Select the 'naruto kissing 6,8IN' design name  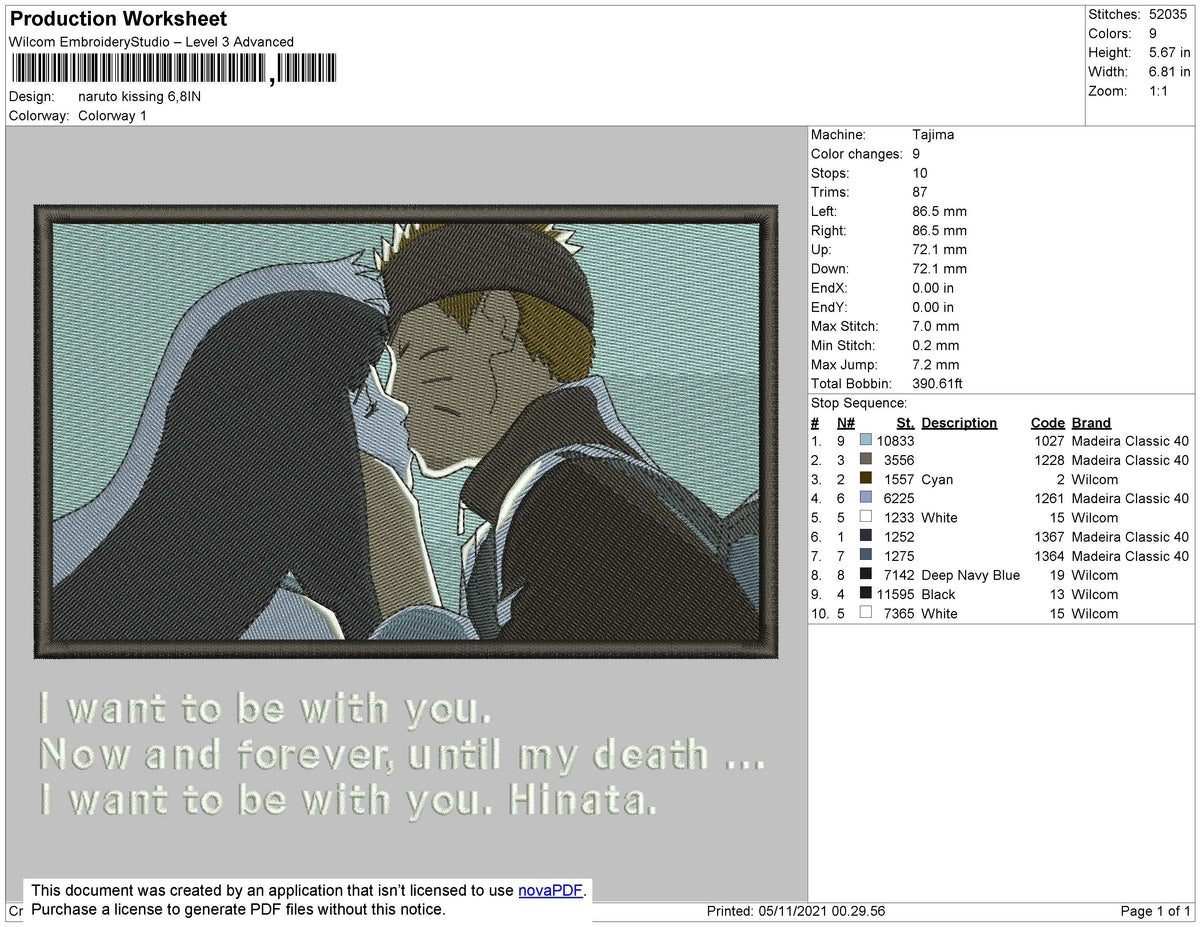[x=140, y=97]
